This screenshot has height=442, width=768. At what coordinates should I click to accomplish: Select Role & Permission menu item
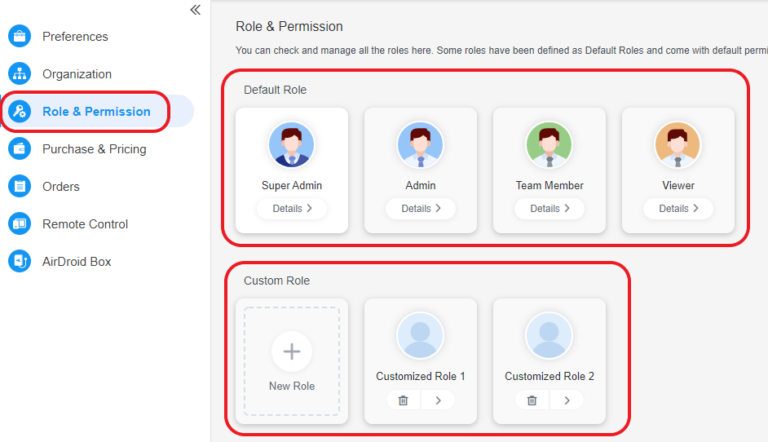pos(98,111)
